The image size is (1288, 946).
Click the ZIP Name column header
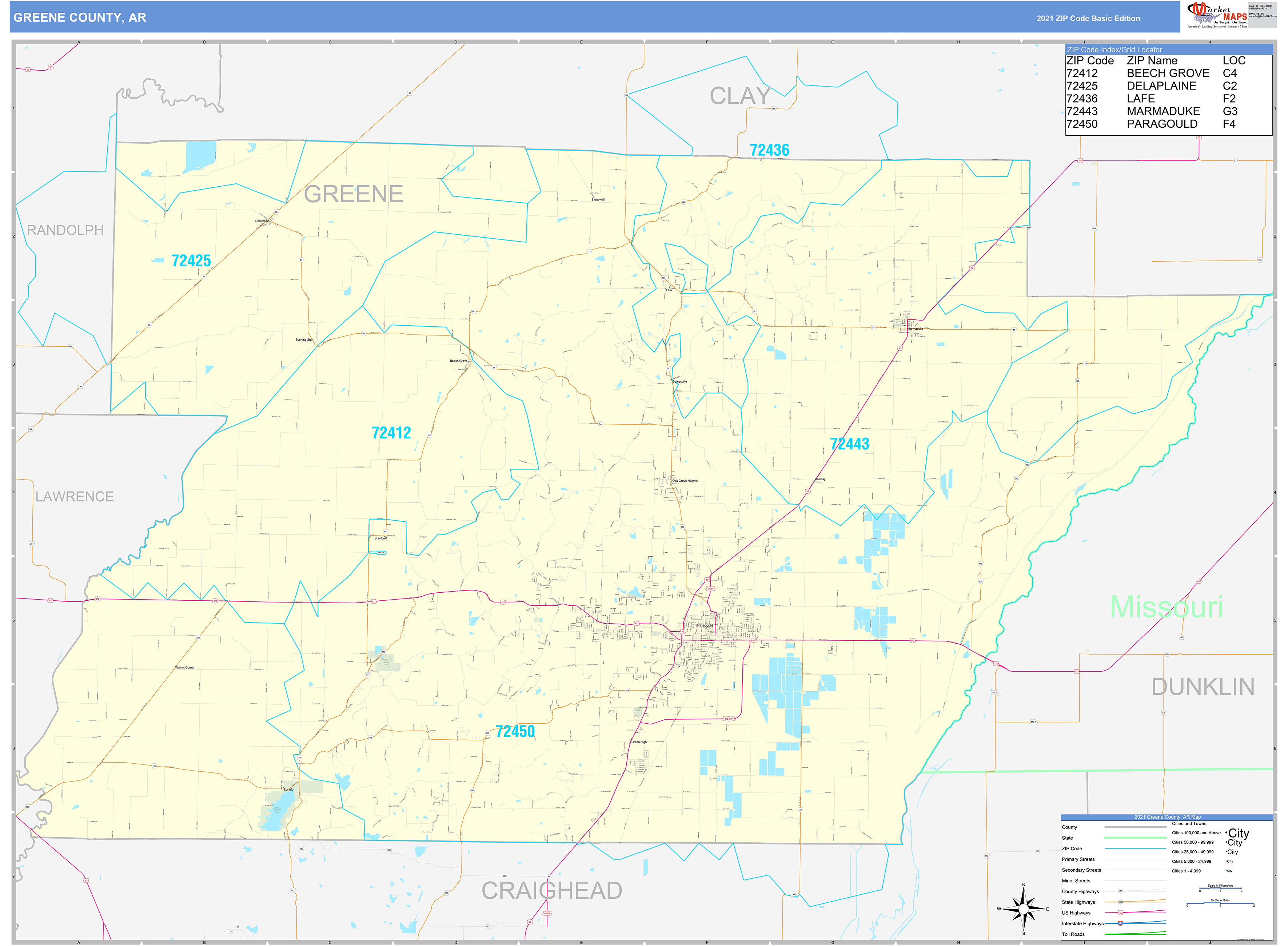(1152, 61)
